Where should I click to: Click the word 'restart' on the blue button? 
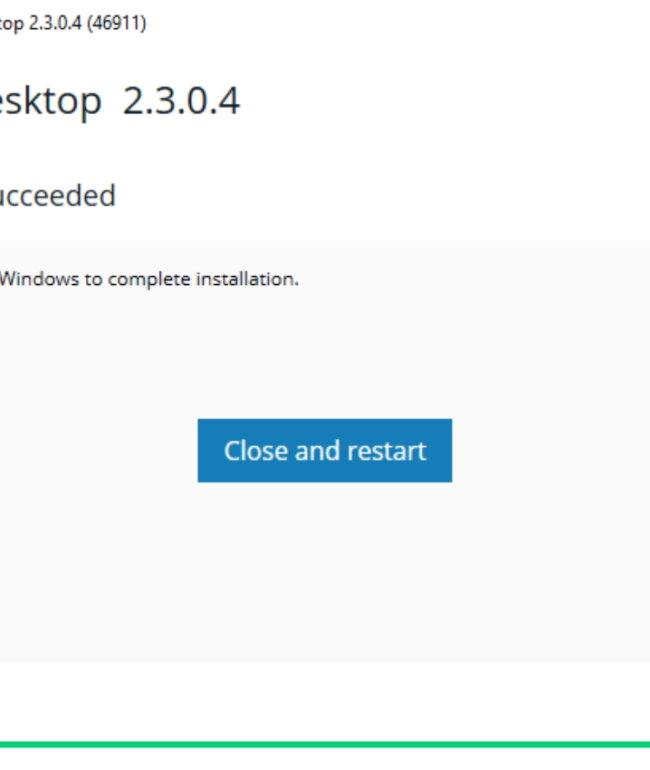point(386,451)
